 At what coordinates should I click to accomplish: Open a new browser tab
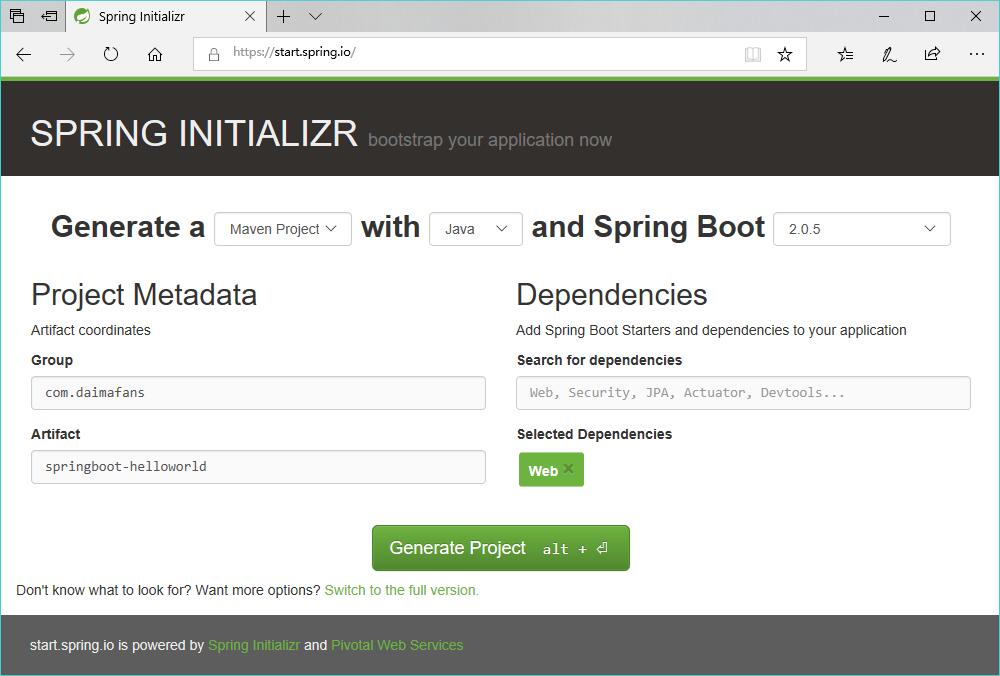coord(284,16)
